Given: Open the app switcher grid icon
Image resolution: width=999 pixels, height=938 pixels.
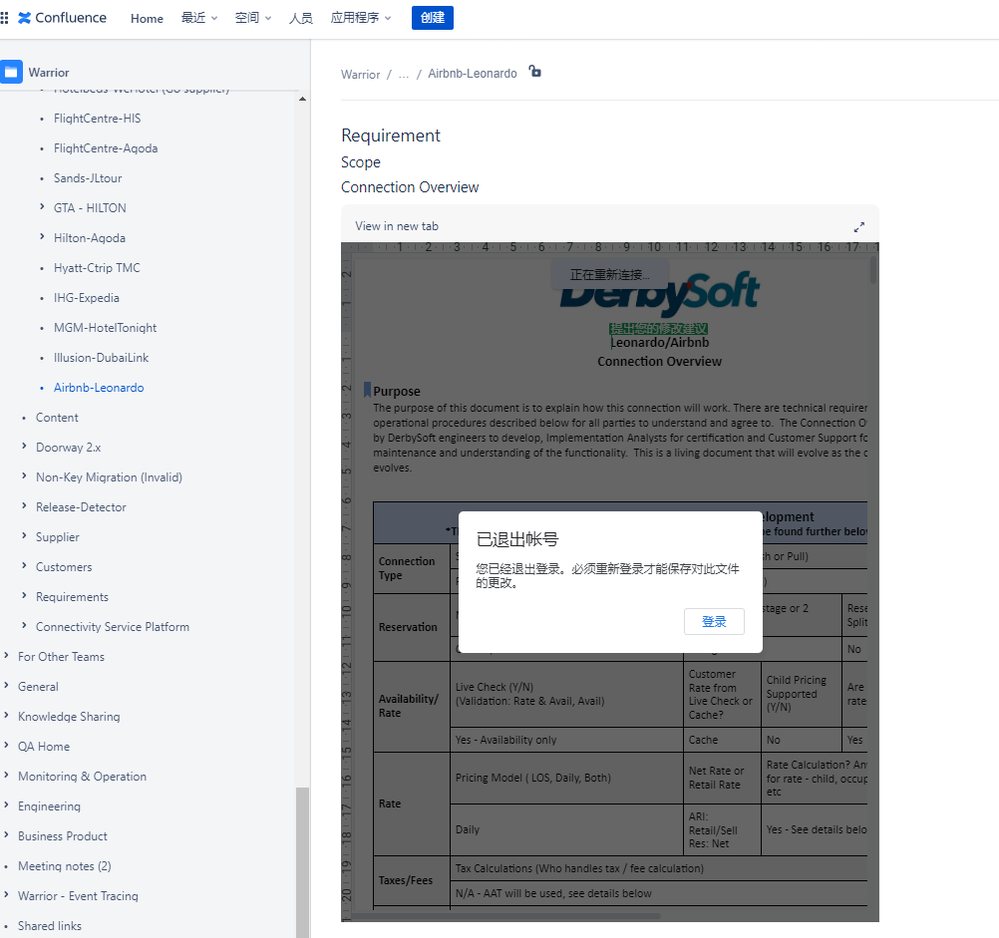Looking at the screenshot, I should [4, 18].
